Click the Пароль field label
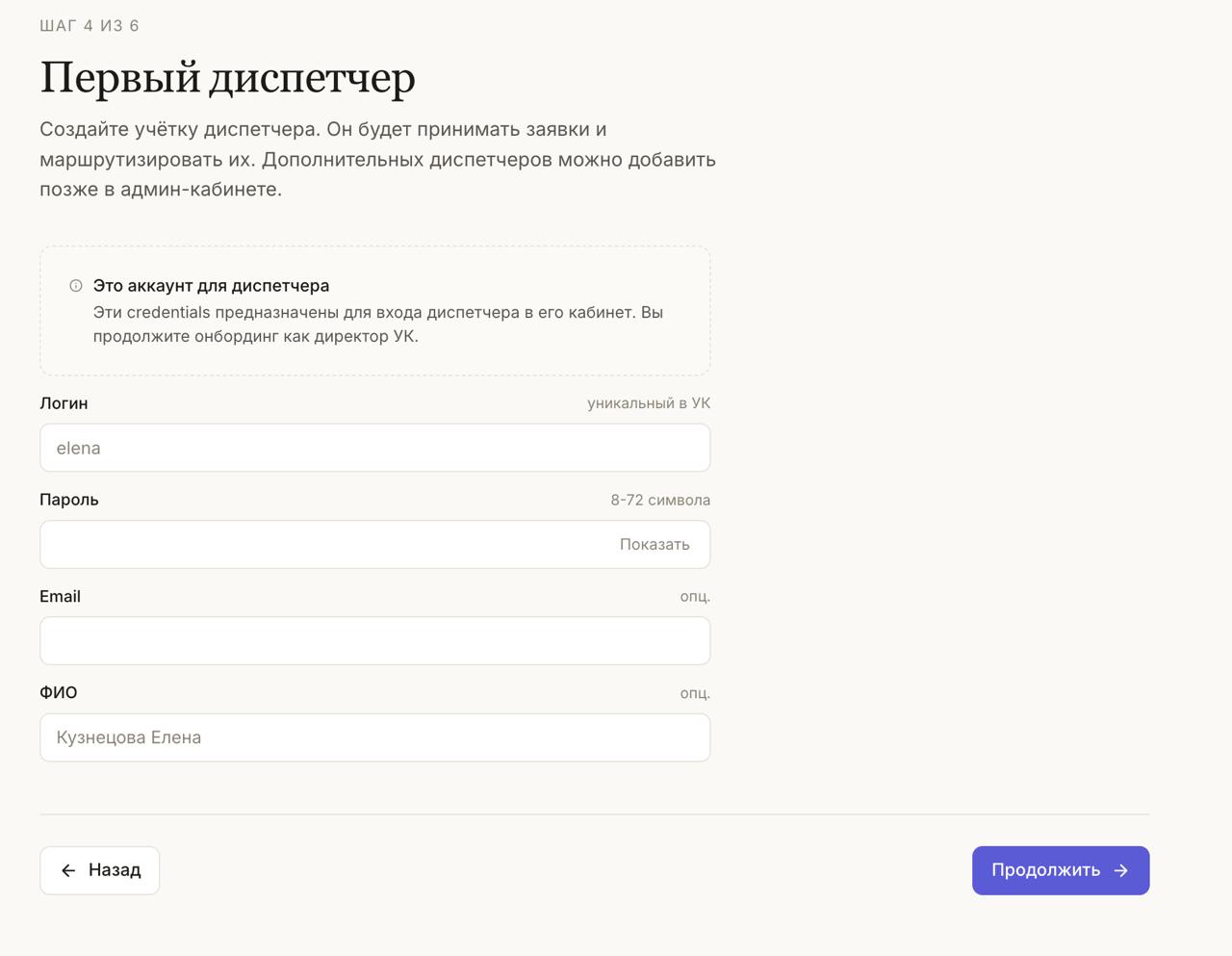1232x956 pixels. coord(69,500)
